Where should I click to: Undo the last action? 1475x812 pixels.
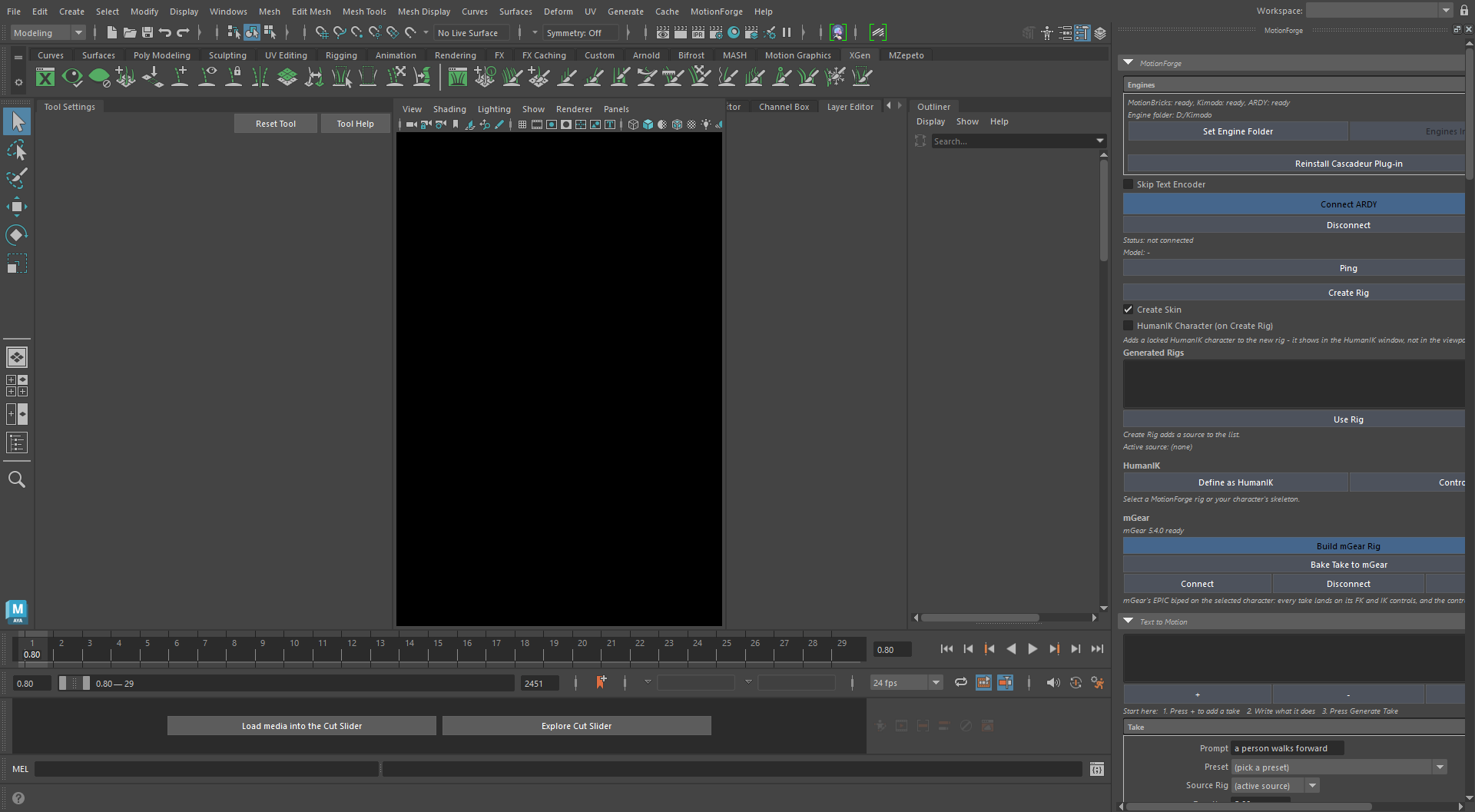165,32
